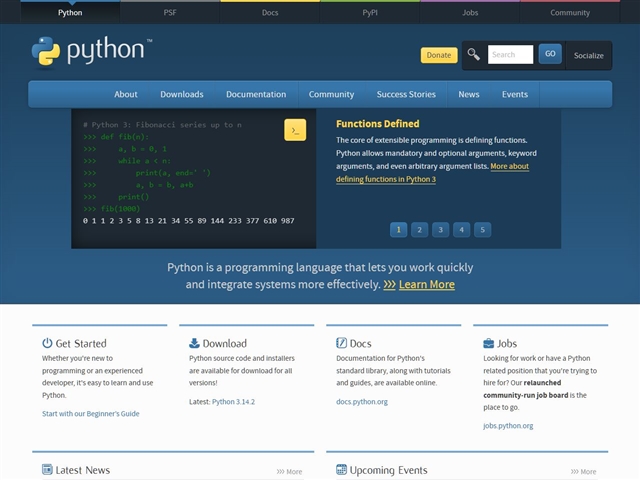Viewport: 640px width, 480px height.
Task: Click the Docs notepad icon
Action: click(x=341, y=343)
